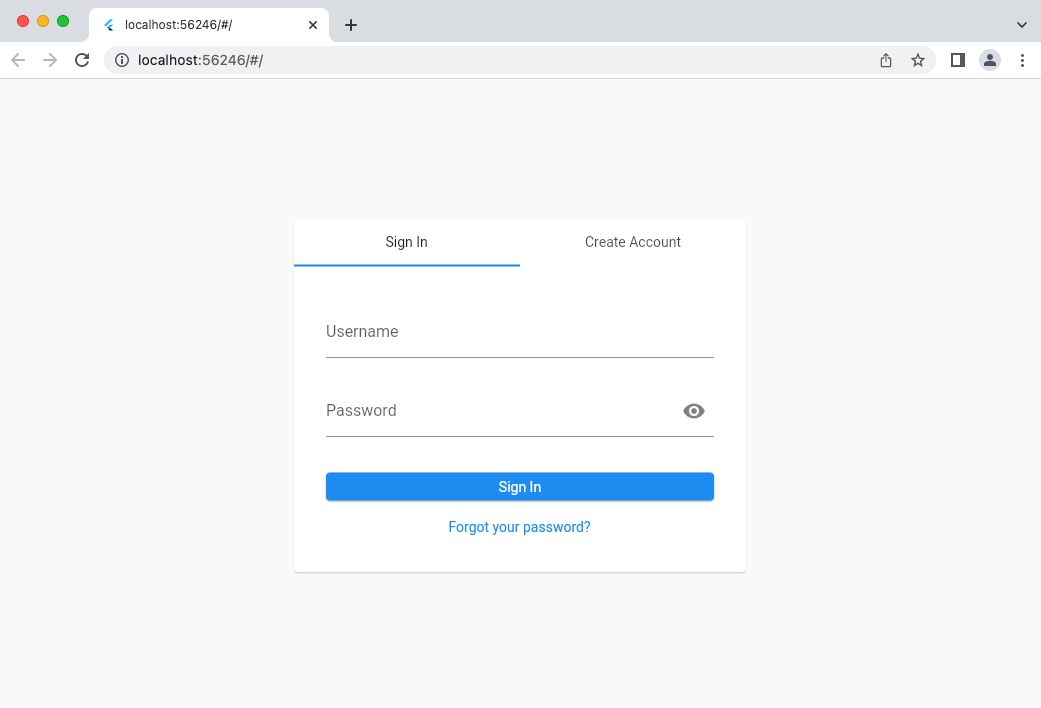Toggle password visibility with the eye icon

pyautogui.click(x=694, y=410)
